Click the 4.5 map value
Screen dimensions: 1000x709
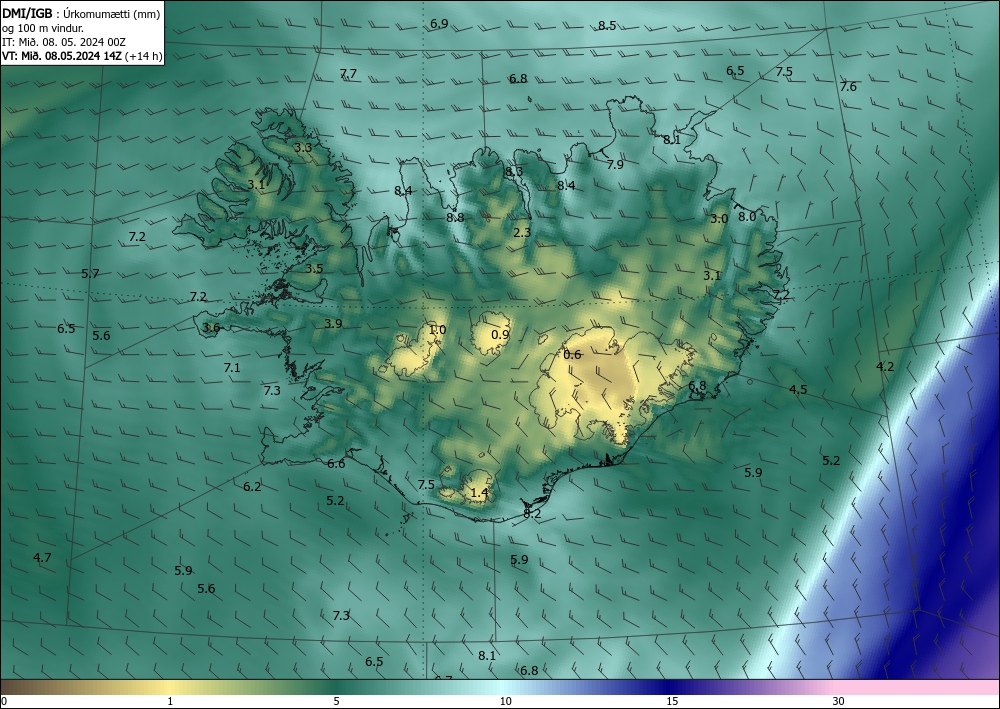point(798,390)
